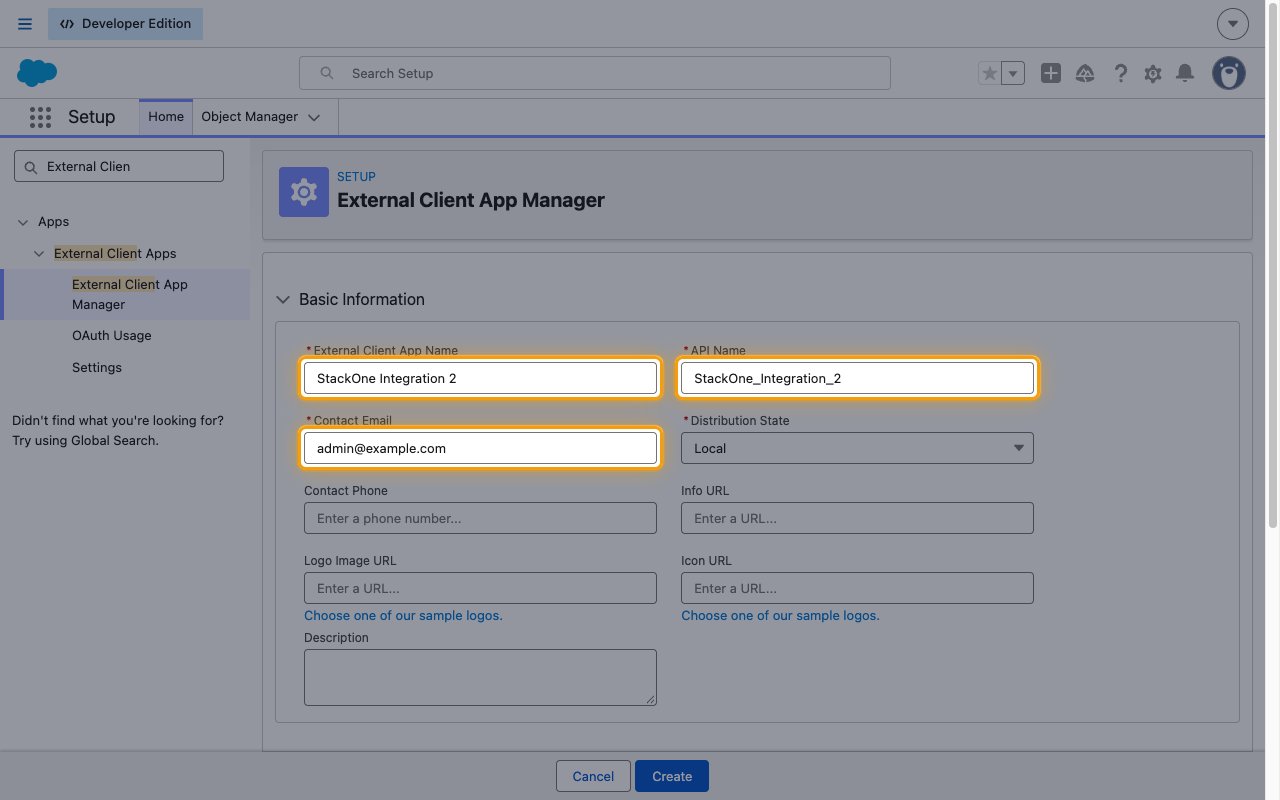Image resolution: width=1280 pixels, height=800 pixels.
Task: Switch to the Home tab
Action: point(166,117)
